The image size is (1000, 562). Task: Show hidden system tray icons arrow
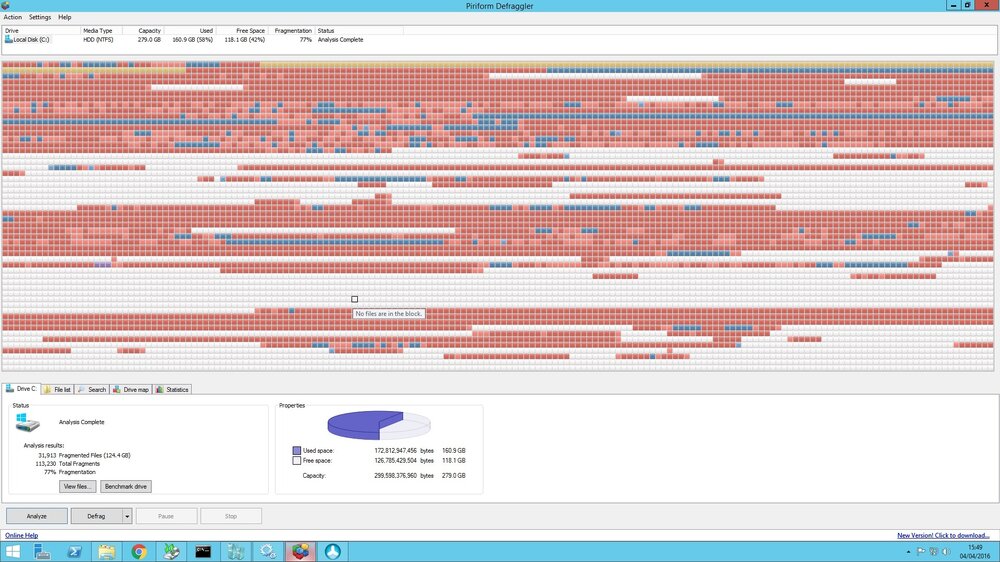(x=908, y=552)
